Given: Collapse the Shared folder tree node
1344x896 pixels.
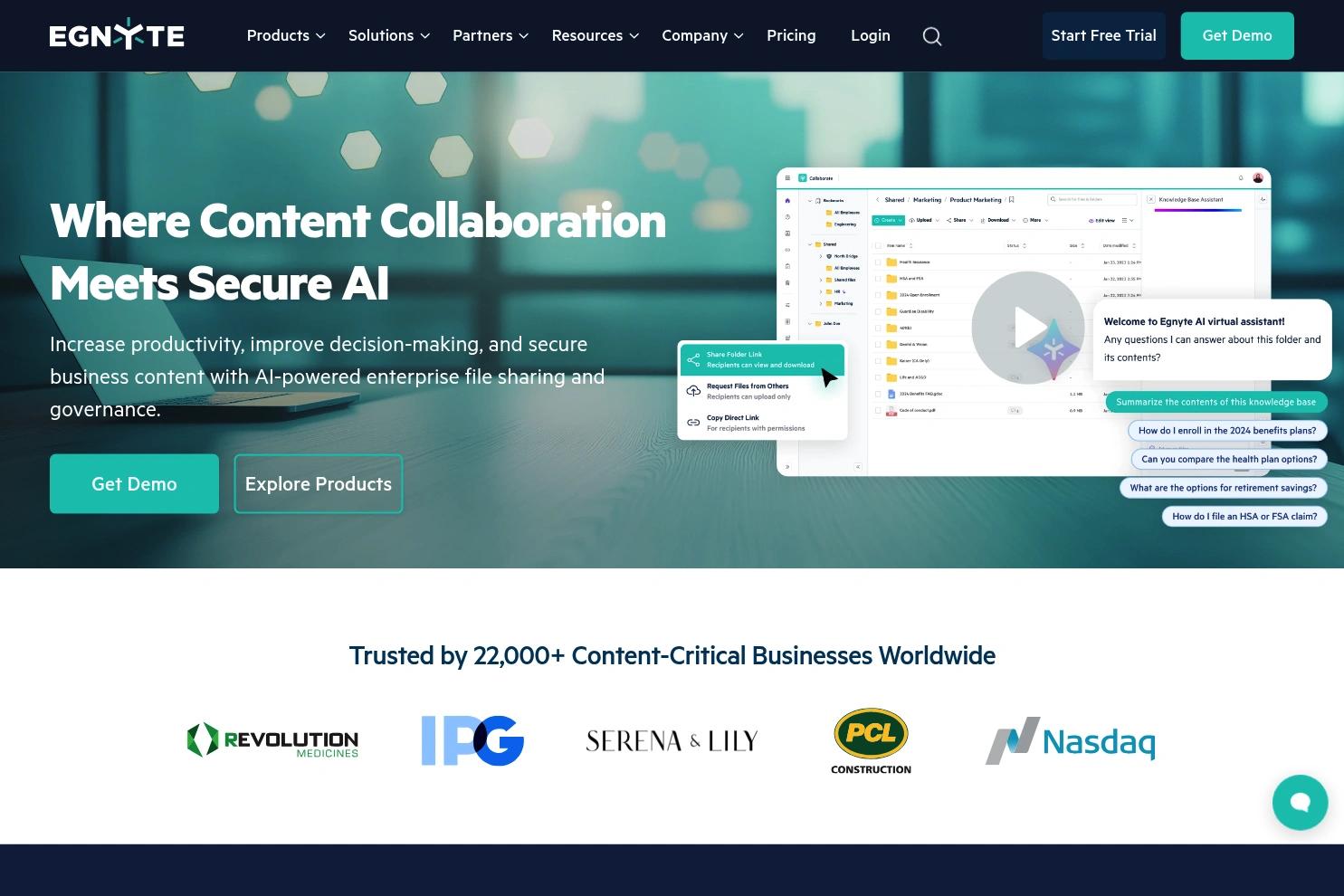Looking at the screenshot, I should click(810, 244).
